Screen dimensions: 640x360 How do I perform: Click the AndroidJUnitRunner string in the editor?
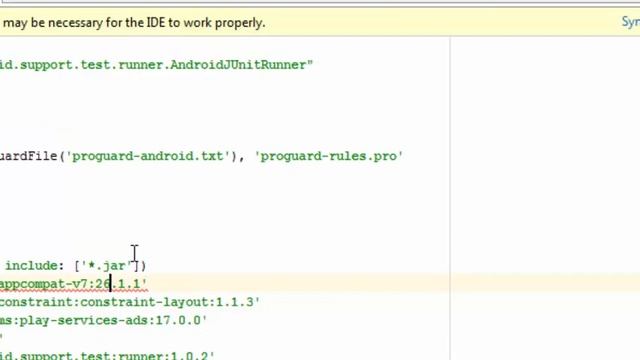coord(156,65)
